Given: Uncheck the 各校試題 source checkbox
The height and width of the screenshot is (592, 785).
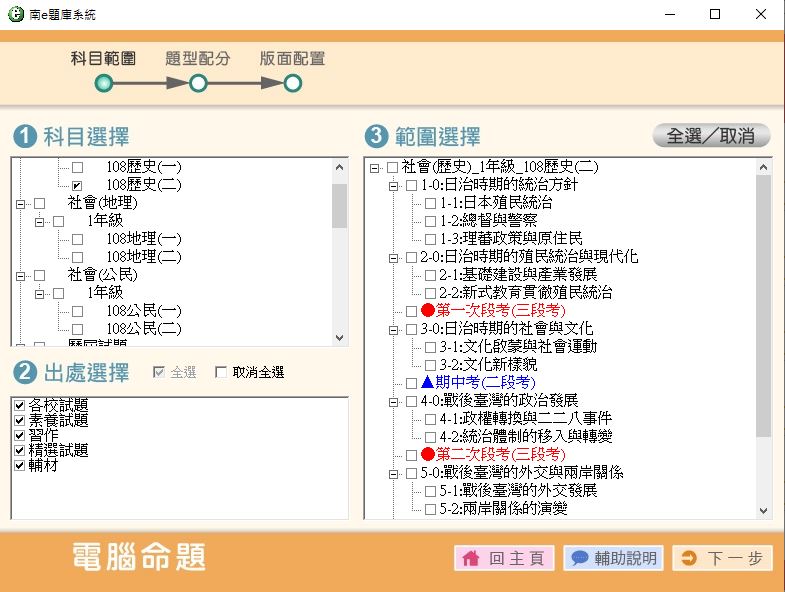Looking at the screenshot, I should click(x=20, y=405).
